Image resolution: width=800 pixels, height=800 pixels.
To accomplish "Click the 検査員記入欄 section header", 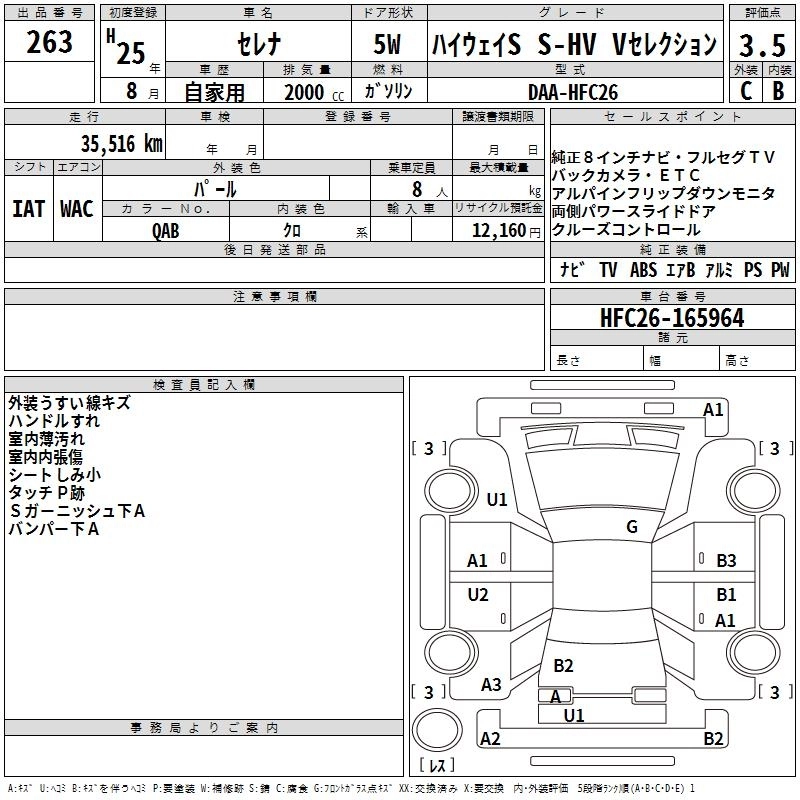I will [204, 385].
